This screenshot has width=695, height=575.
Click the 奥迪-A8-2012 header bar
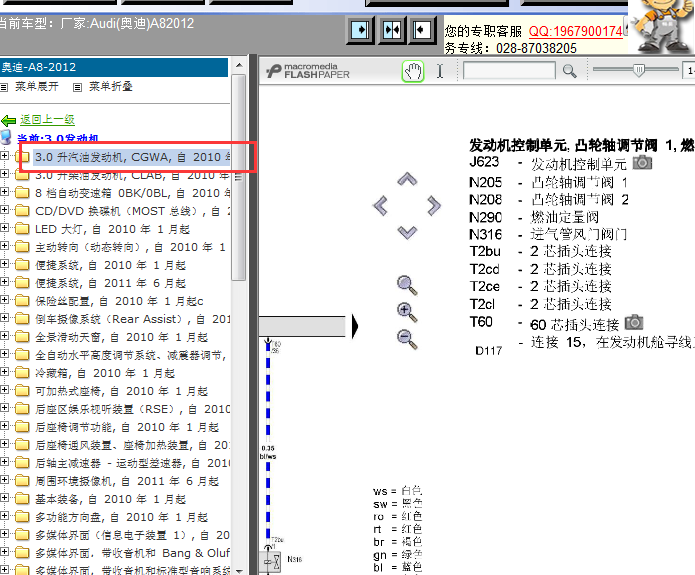(x=114, y=67)
